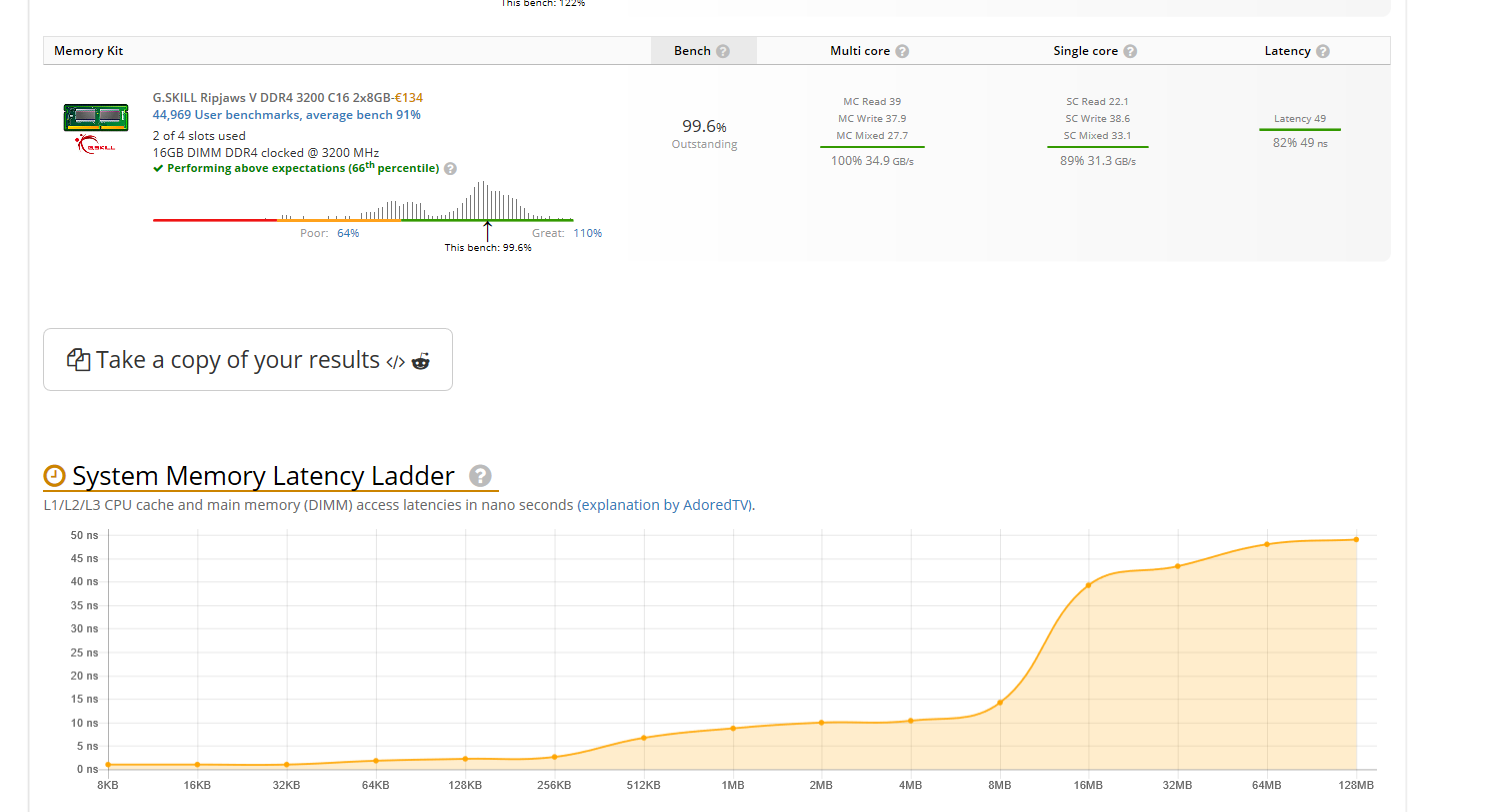Click the 4MB data point on chart
The width and height of the screenshot is (1498, 812).
click(910, 721)
